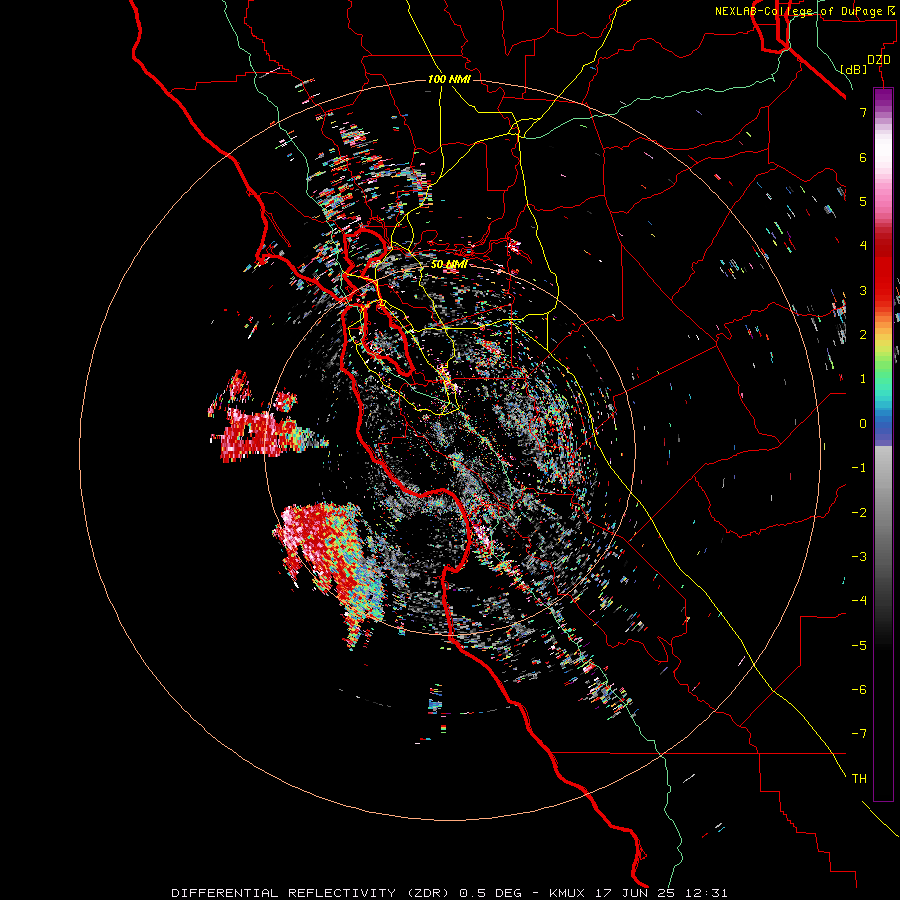Click the 5 value on color scale

[x=863, y=201]
